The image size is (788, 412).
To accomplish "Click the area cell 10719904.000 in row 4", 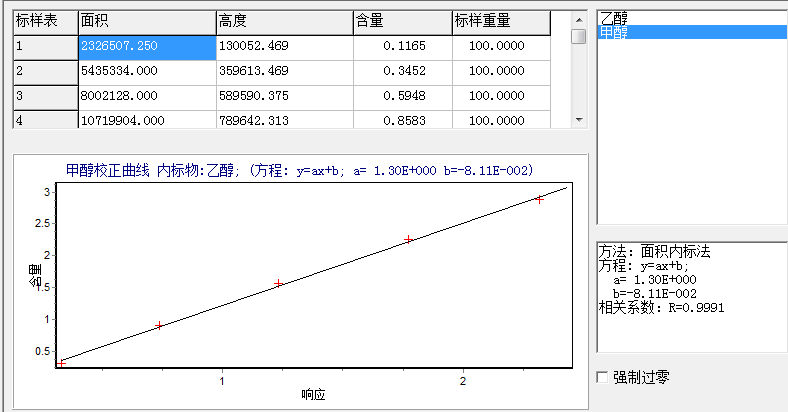I will pyautogui.click(x=145, y=121).
